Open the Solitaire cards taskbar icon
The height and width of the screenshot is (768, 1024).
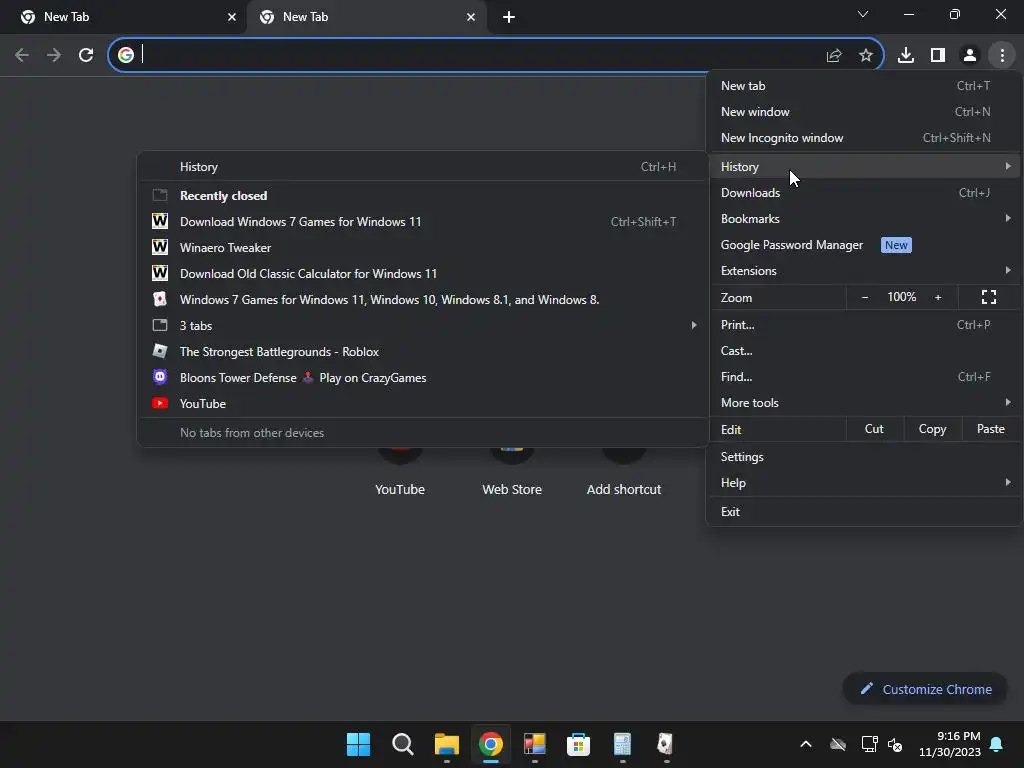coord(665,744)
